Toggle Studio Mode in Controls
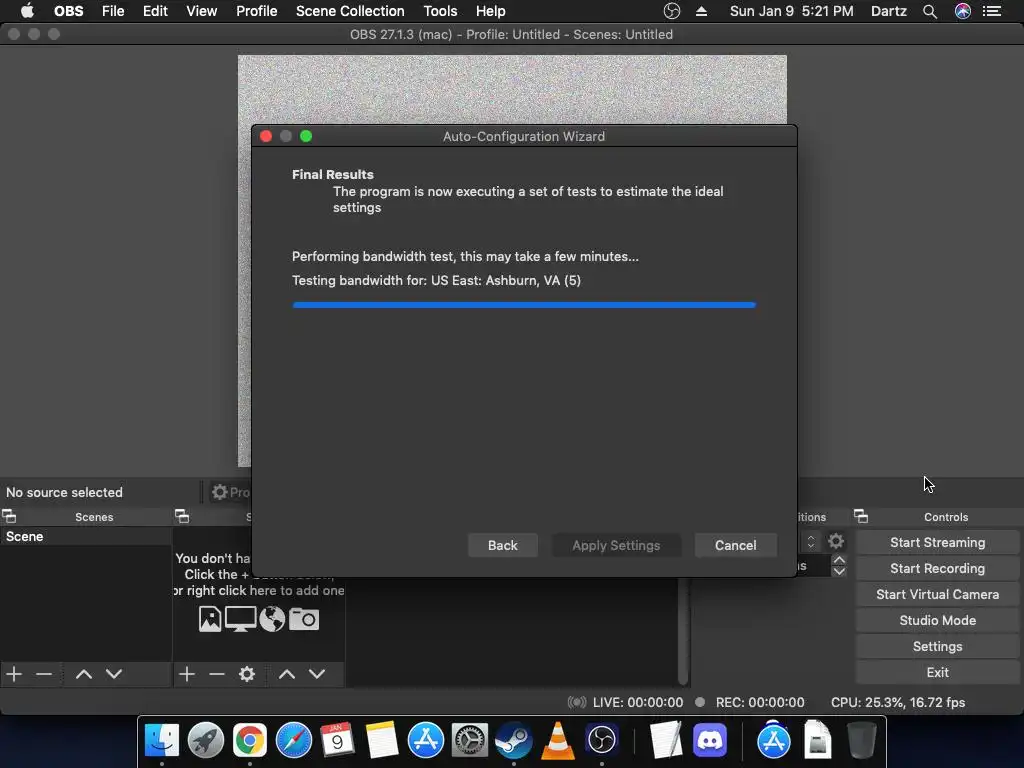1024x768 pixels. tap(937, 620)
